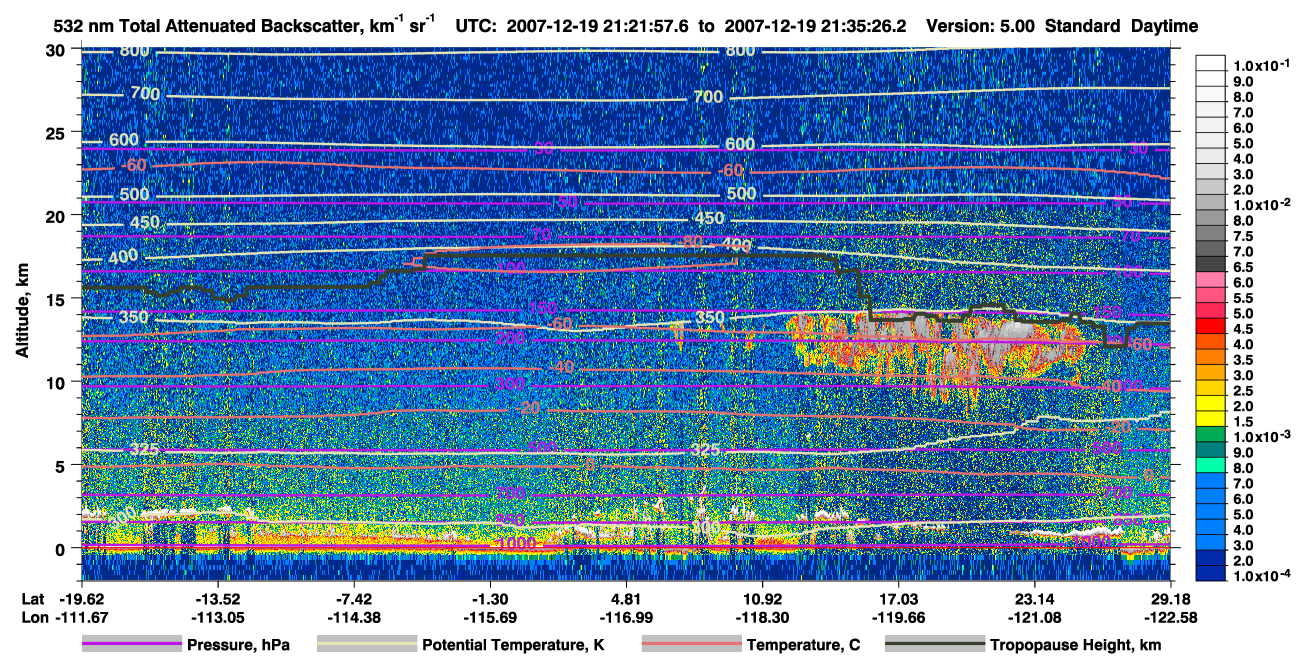Image resolution: width=1300 pixels, height=667 pixels.
Task: Click latitude value 4.81
Action: (626, 600)
